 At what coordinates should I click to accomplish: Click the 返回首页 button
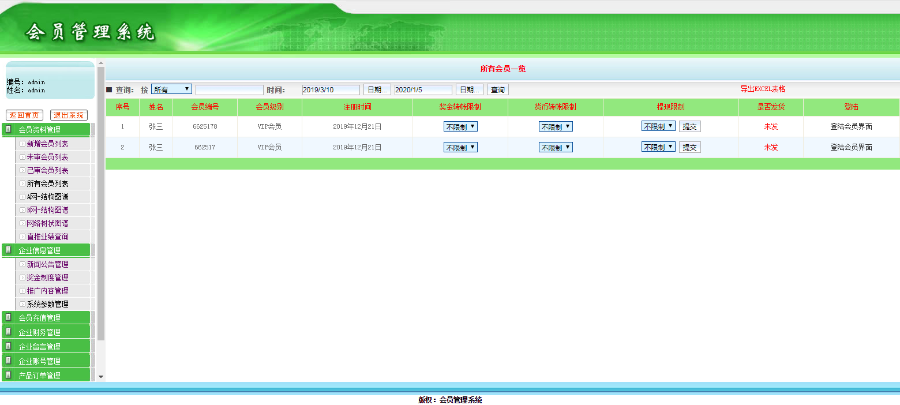[x=24, y=115]
